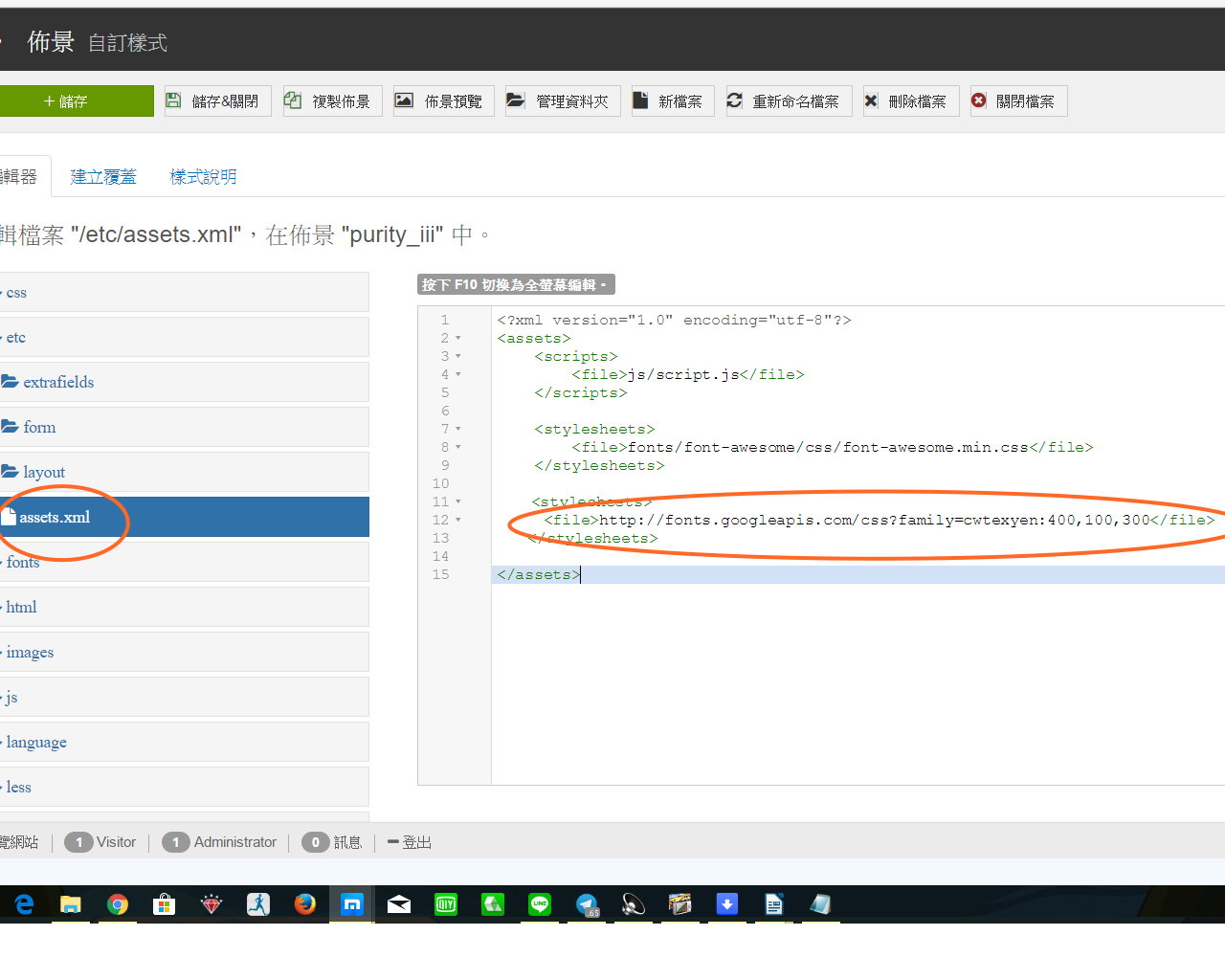The height and width of the screenshot is (980, 1225).
Task: Open Firefox from the Windows taskbar
Action: coord(305,904)
